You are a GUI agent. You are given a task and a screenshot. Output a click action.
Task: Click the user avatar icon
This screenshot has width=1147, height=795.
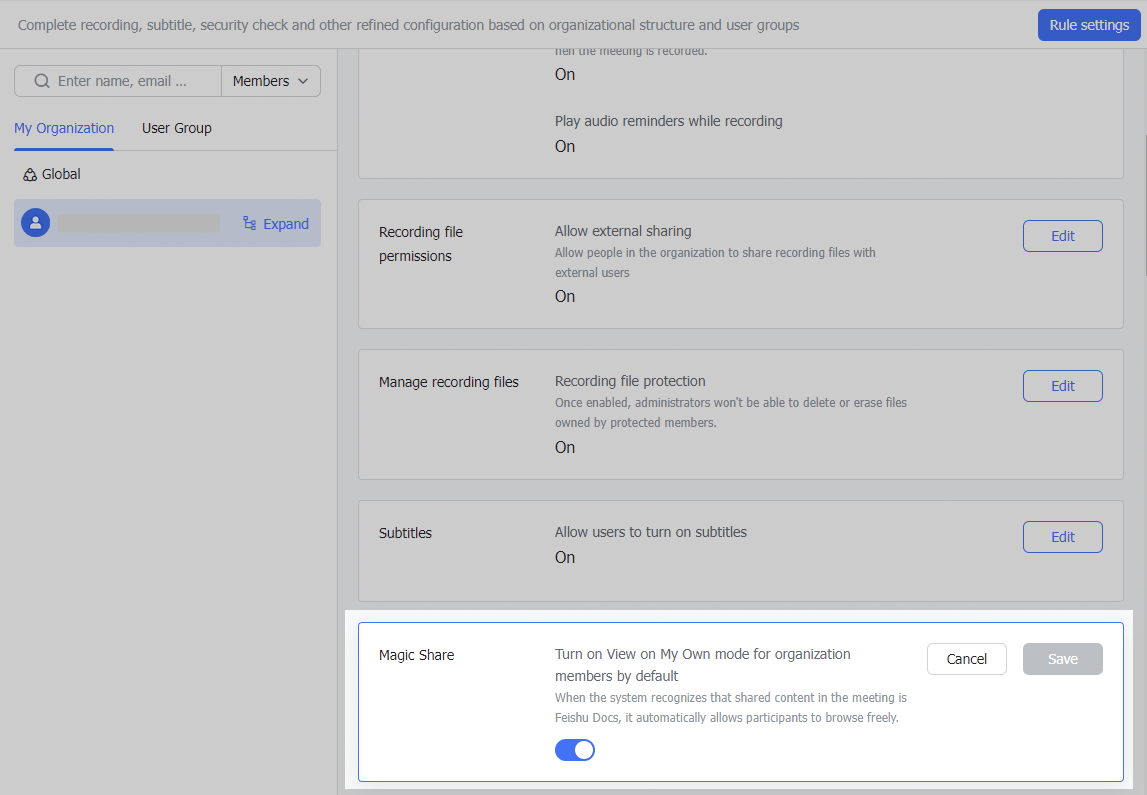pyautogui.click(x=35, y=223)
